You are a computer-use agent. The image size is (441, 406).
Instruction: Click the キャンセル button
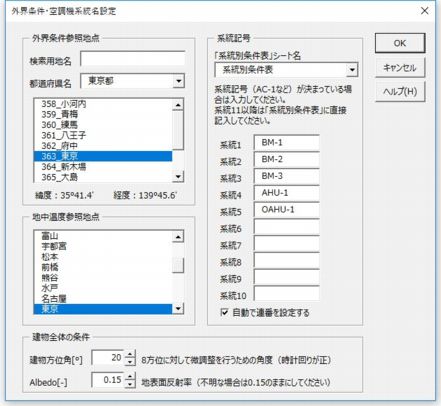[x=400, y=68]
